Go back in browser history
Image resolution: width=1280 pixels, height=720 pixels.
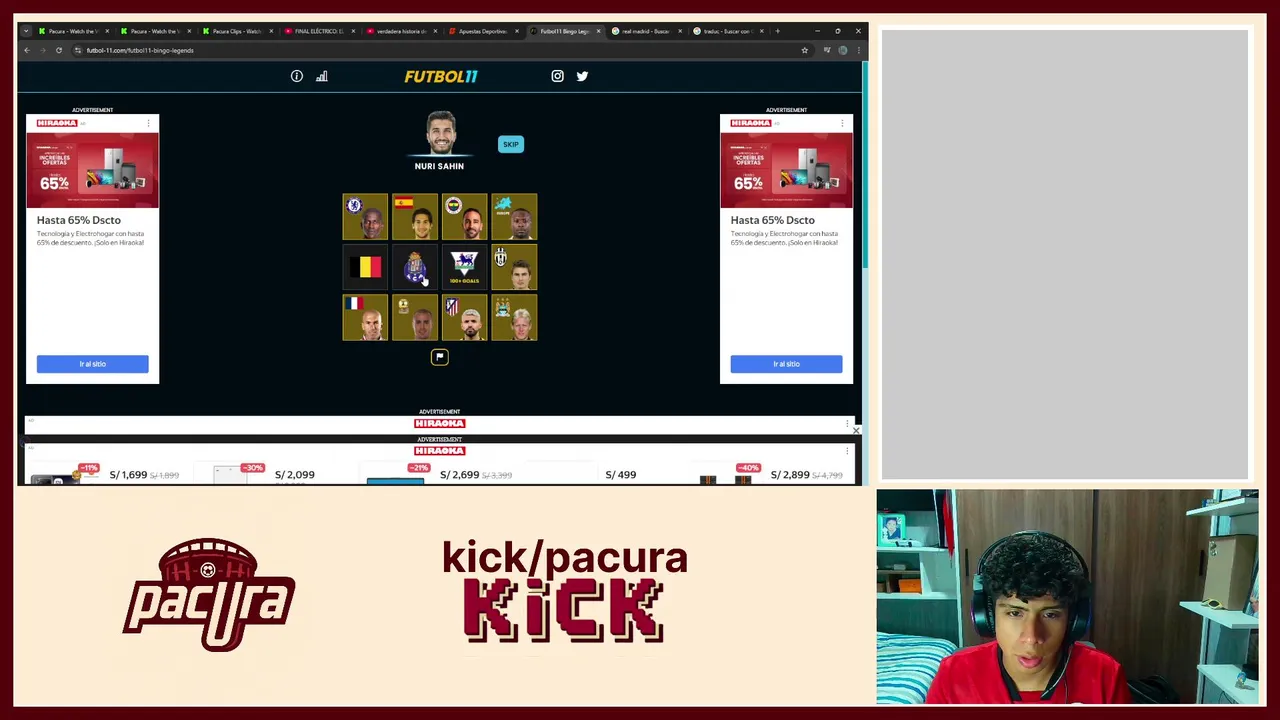click(27, 50)
